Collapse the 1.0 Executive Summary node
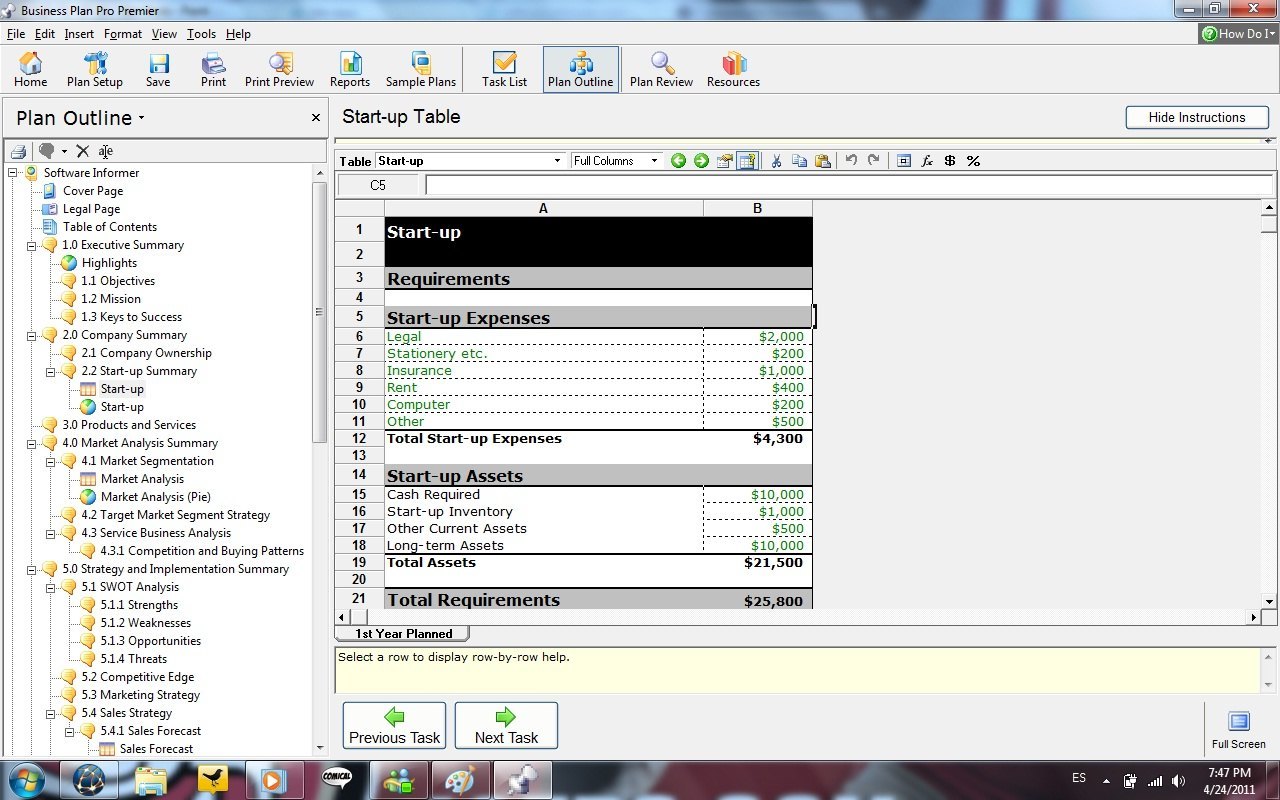The width and height of the screenshot is (1280, 800). coord(32,245)
